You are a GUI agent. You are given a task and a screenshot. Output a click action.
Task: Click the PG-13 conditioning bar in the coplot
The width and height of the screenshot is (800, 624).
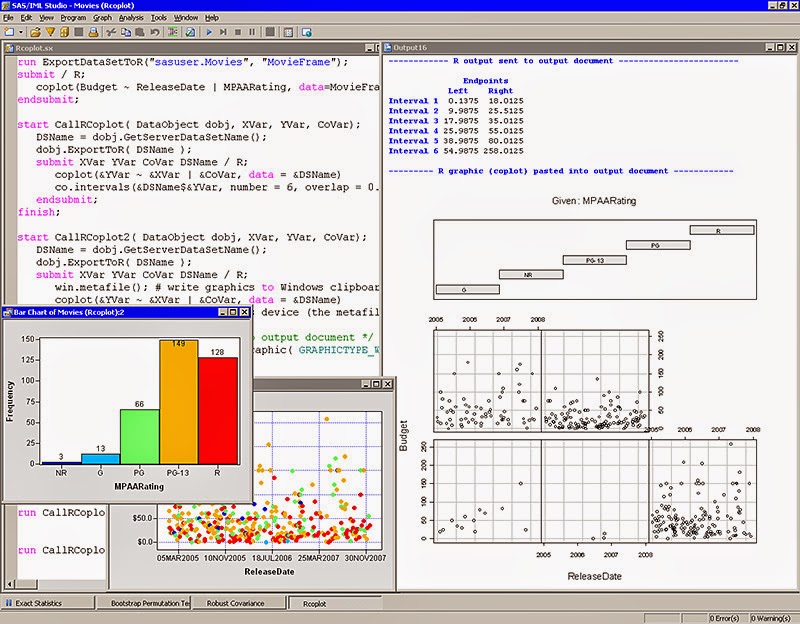point(595,260)
